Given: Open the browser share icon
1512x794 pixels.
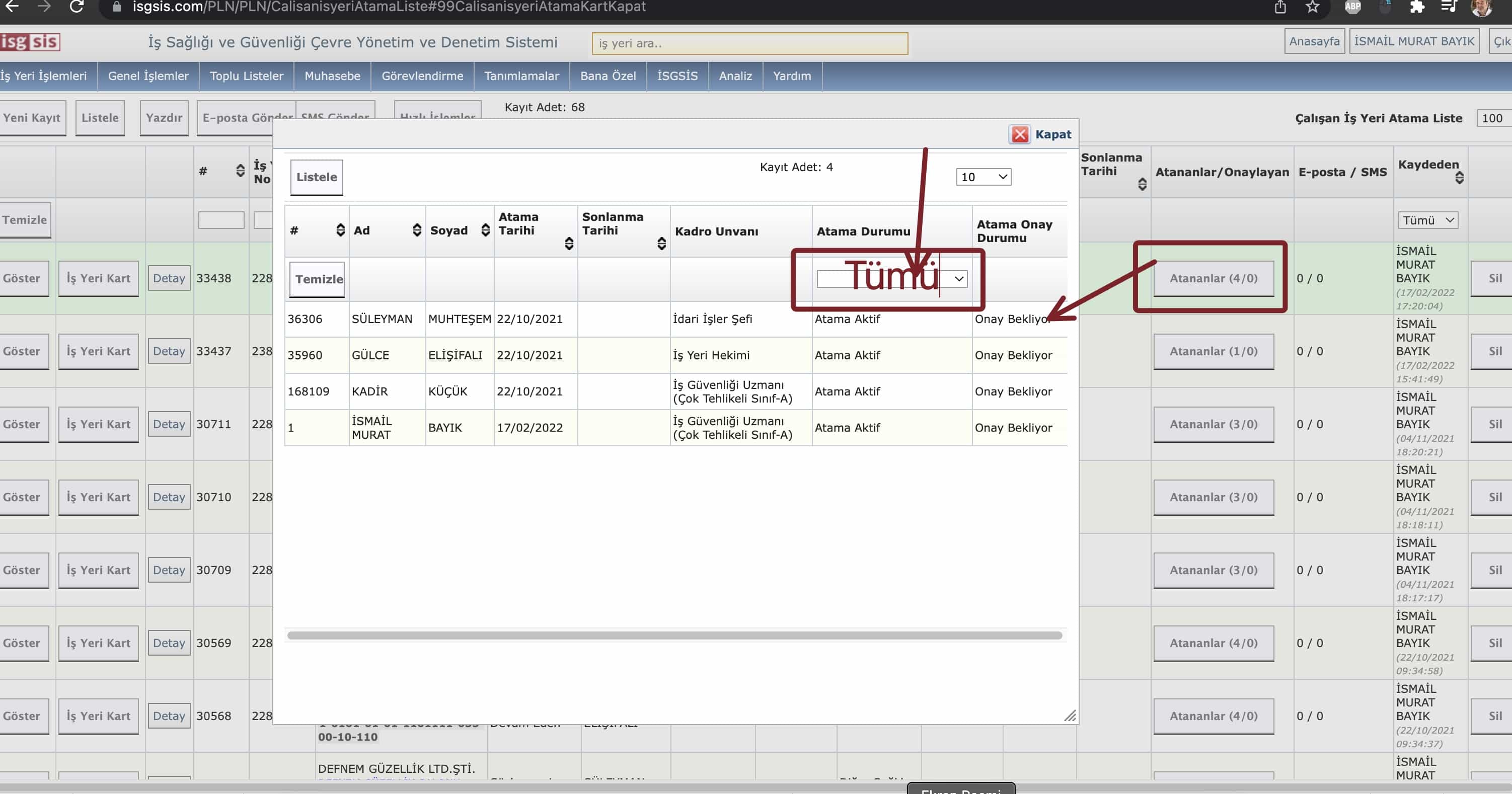Looking at the screenshot, I should tap(1280, 7).
